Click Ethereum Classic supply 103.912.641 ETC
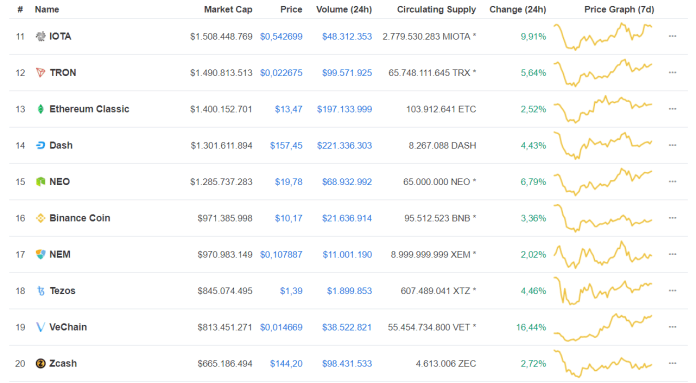Screen dimensions: 696x383 [x=441, y=110]
